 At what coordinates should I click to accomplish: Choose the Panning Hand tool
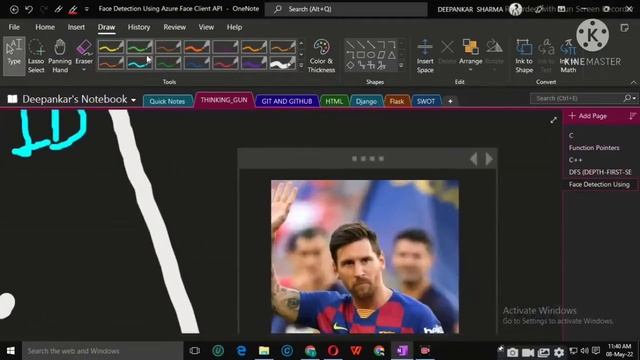click(x=60, y=56)
